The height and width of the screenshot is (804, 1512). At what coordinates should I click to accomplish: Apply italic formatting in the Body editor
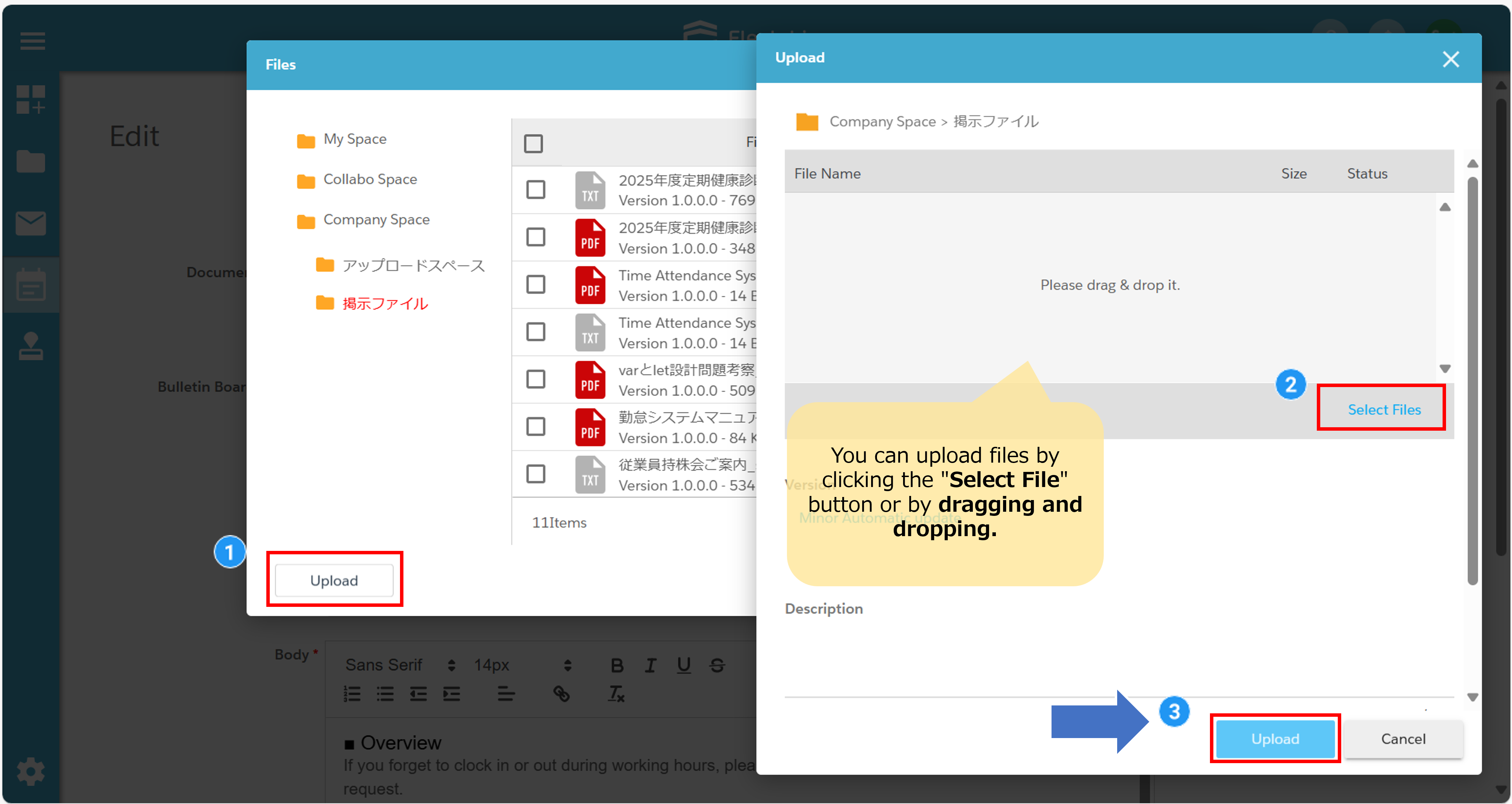click(651, 665)
